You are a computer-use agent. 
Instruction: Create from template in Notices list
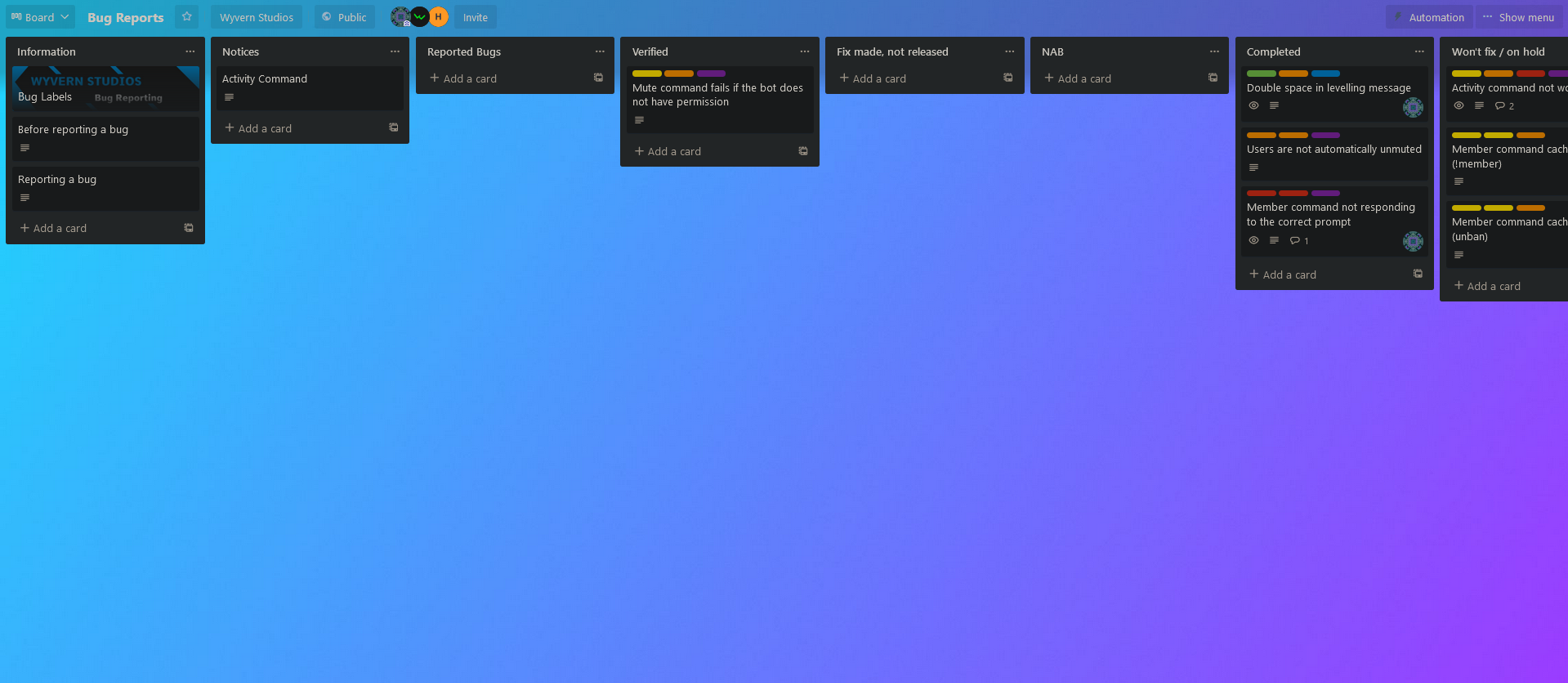click(394, 127)
